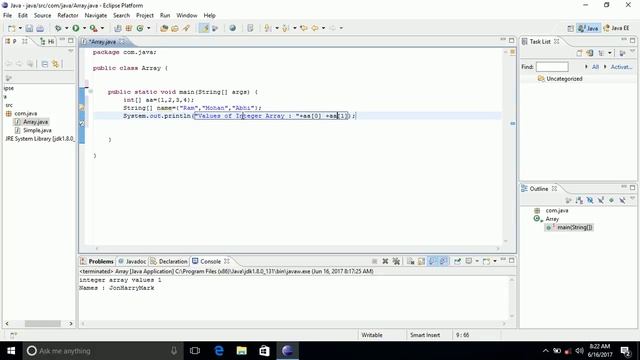Switch to Java EE perspective button
The width and height of the screenshot is (640, 360).
pyautogui.click(x=616, y=28)
